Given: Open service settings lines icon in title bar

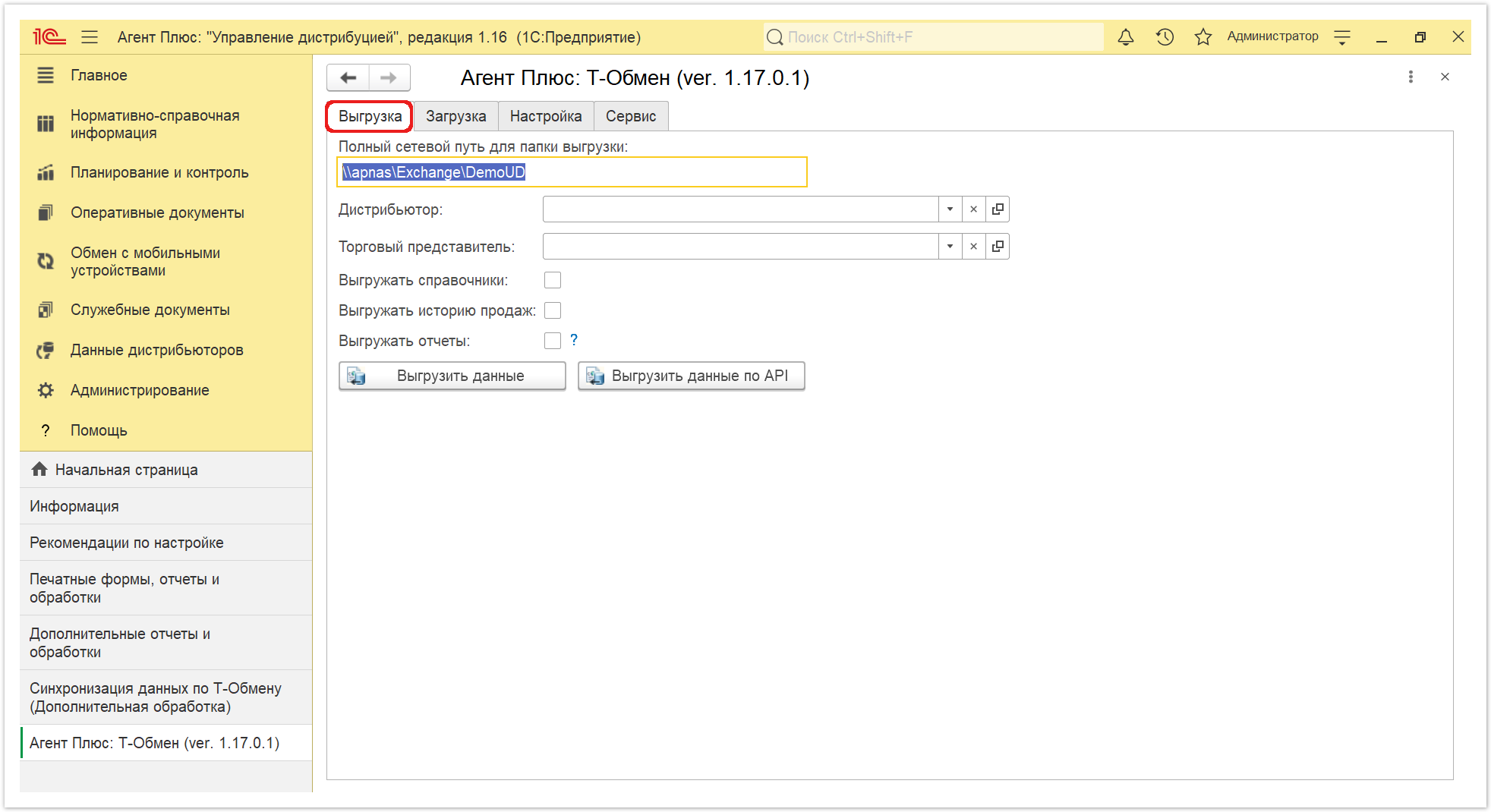Looking at the screenshot, I should coord(1342,36).
